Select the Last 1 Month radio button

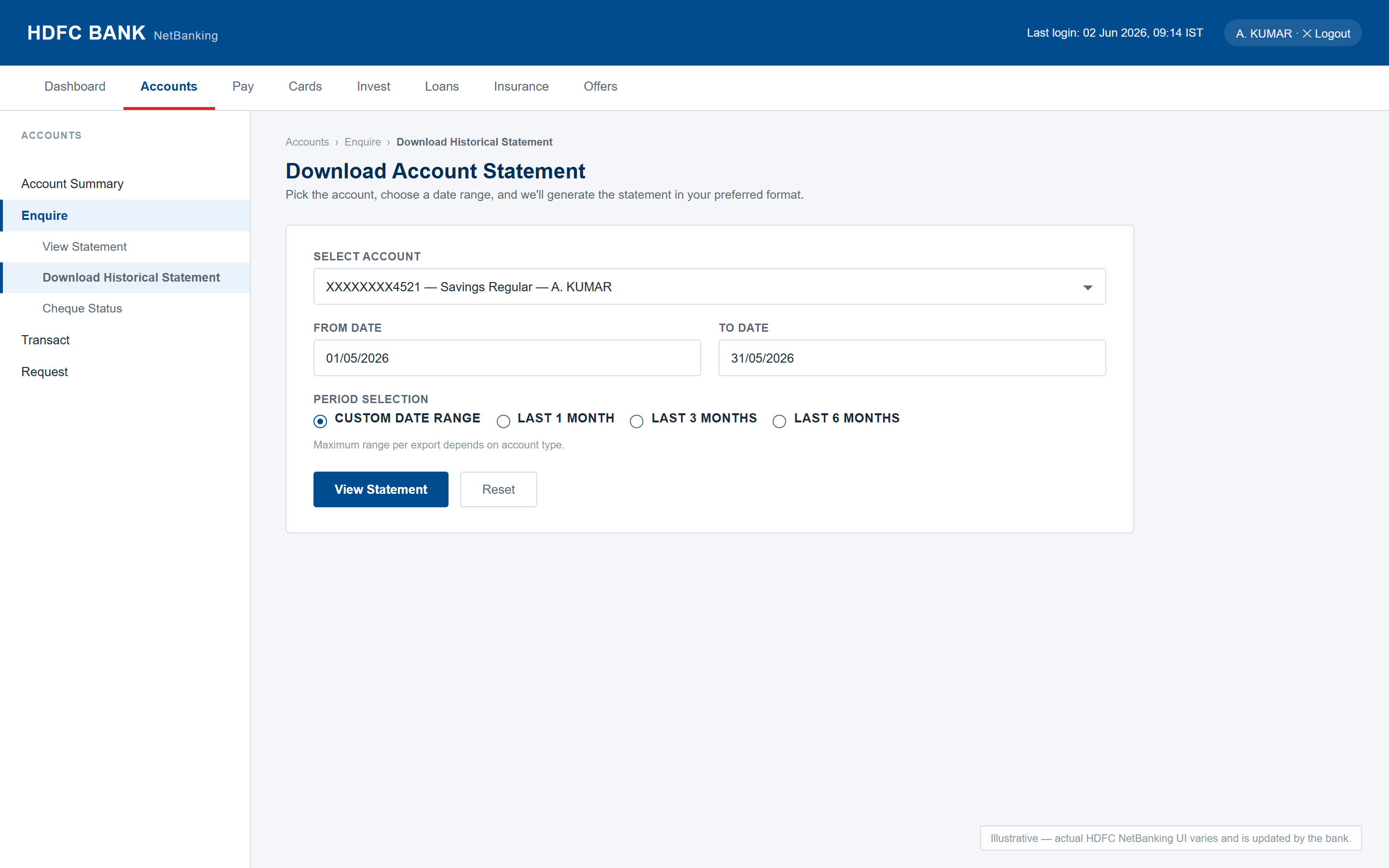504,421
